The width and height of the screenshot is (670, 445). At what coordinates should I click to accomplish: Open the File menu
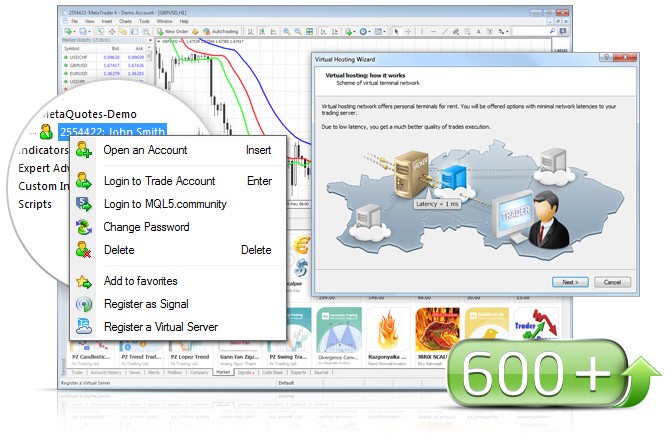click(x=74, y=21)
